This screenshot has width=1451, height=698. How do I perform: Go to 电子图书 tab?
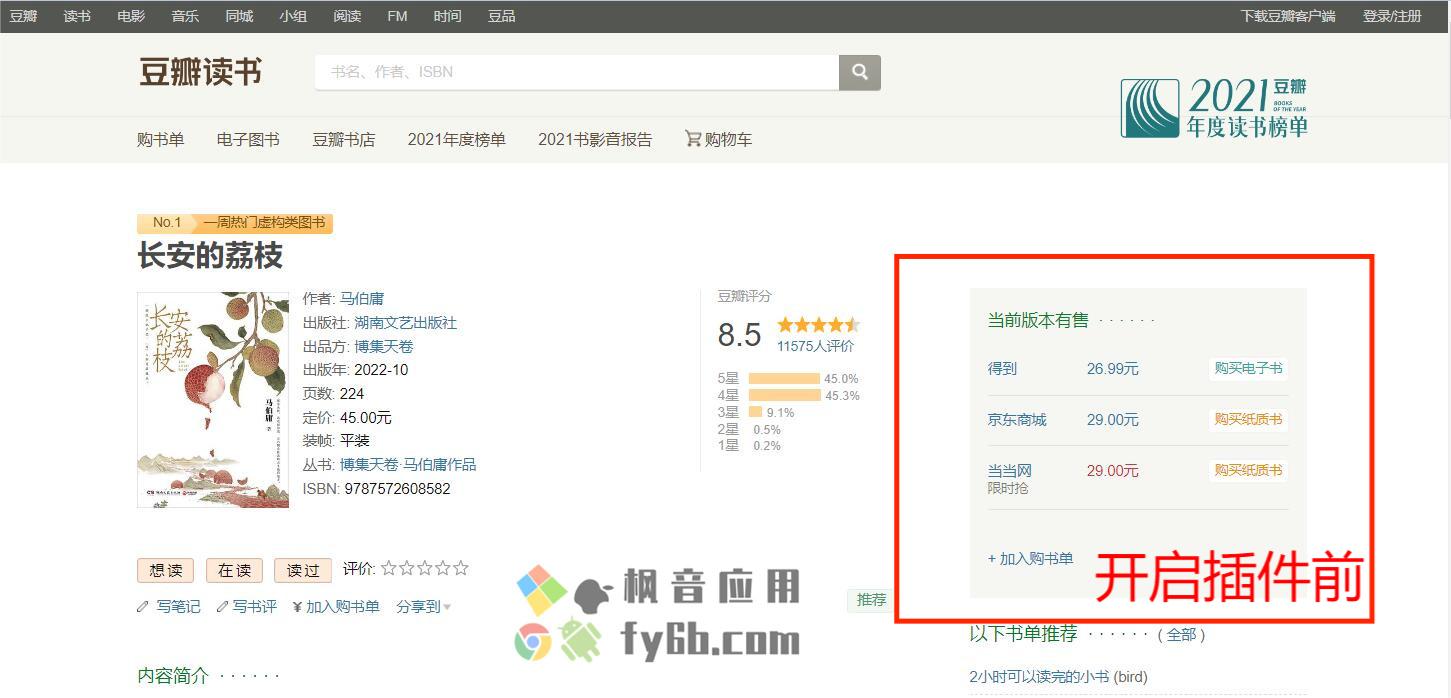(248, 140)
